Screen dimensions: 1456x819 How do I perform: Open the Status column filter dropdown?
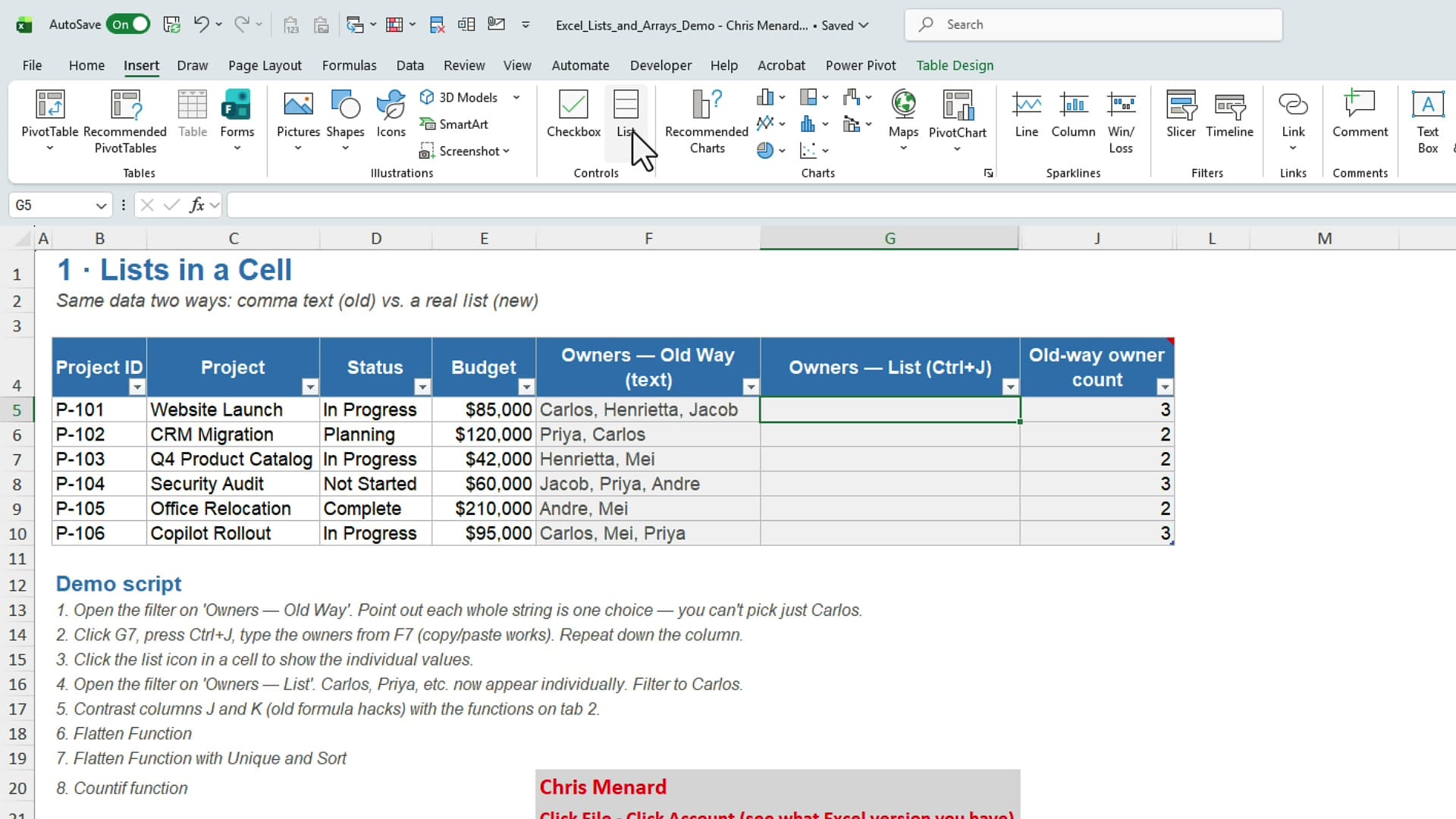(422, 388)
